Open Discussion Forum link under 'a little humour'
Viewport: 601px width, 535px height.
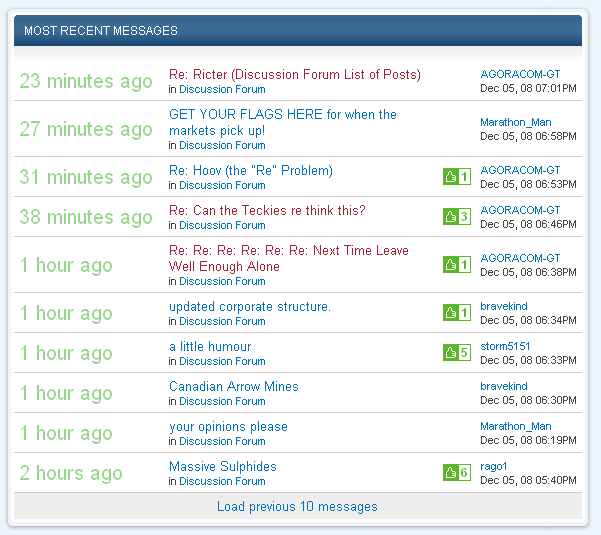coord(222,361)
